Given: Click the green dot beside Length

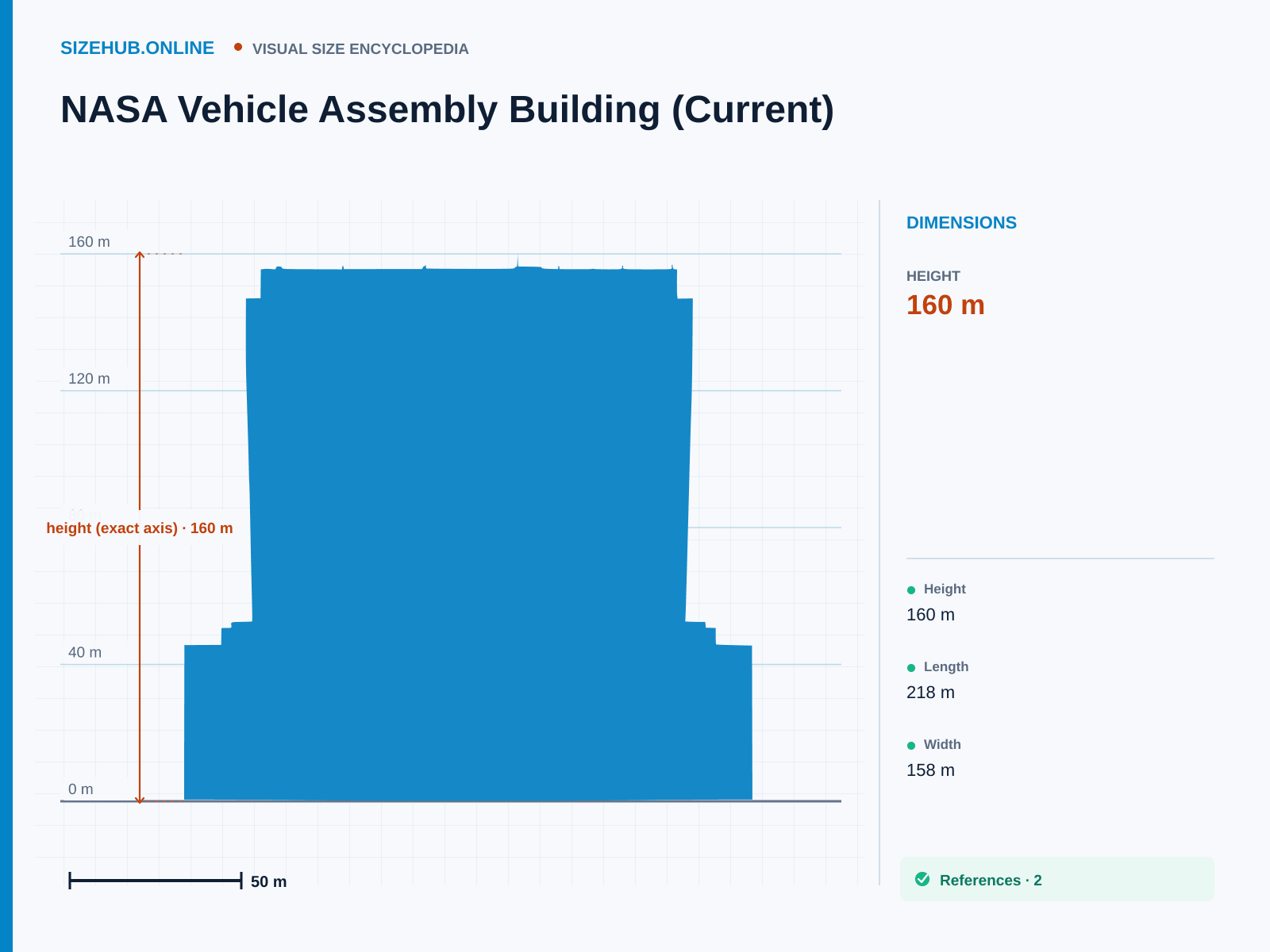Looking at the screenshot, I should click(911, 668).
